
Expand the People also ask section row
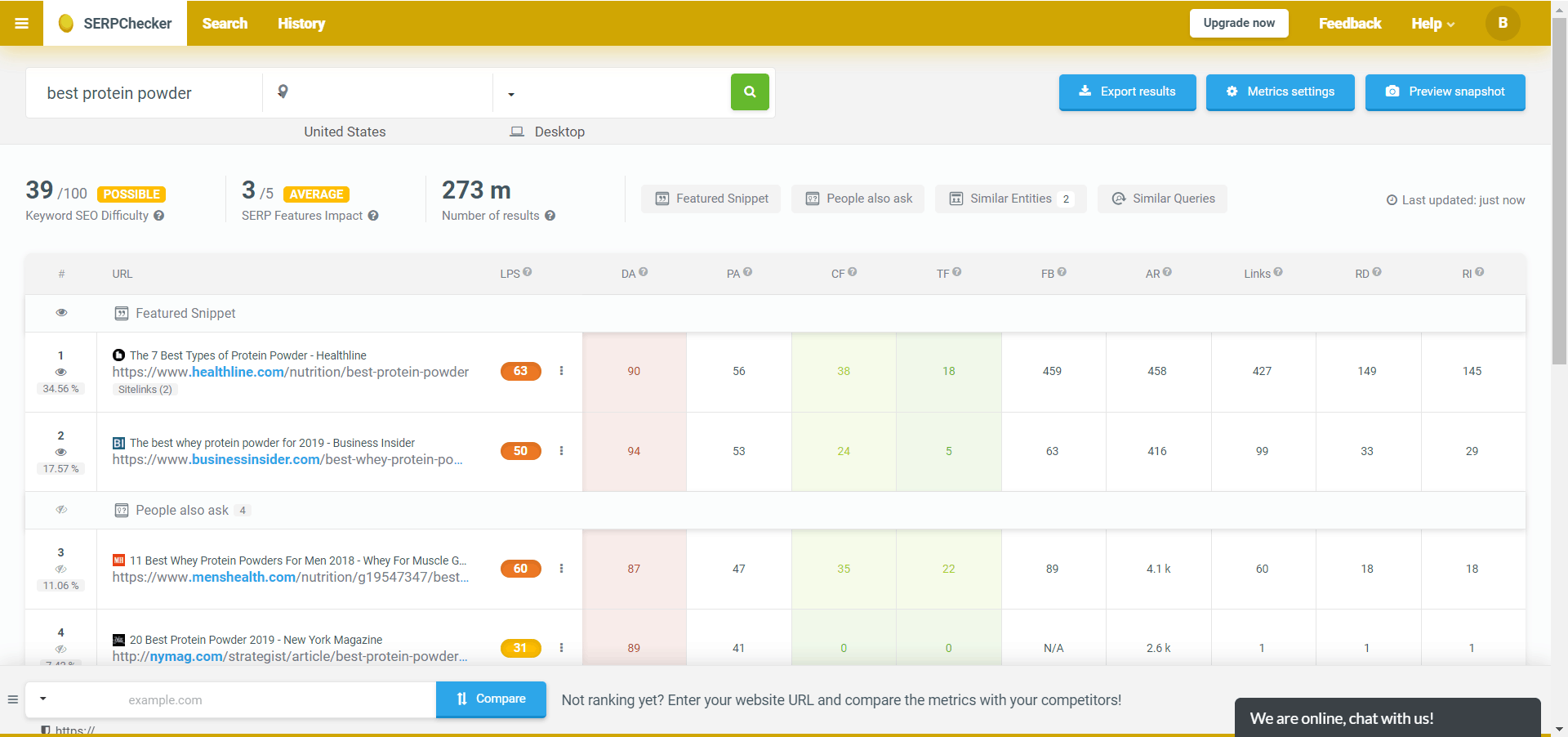(775, 510)
